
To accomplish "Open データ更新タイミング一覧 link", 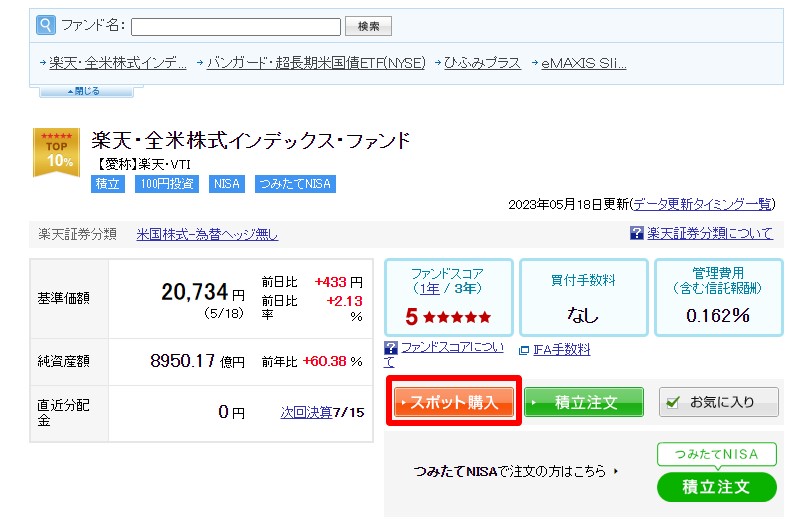I will tap(702, 204).
